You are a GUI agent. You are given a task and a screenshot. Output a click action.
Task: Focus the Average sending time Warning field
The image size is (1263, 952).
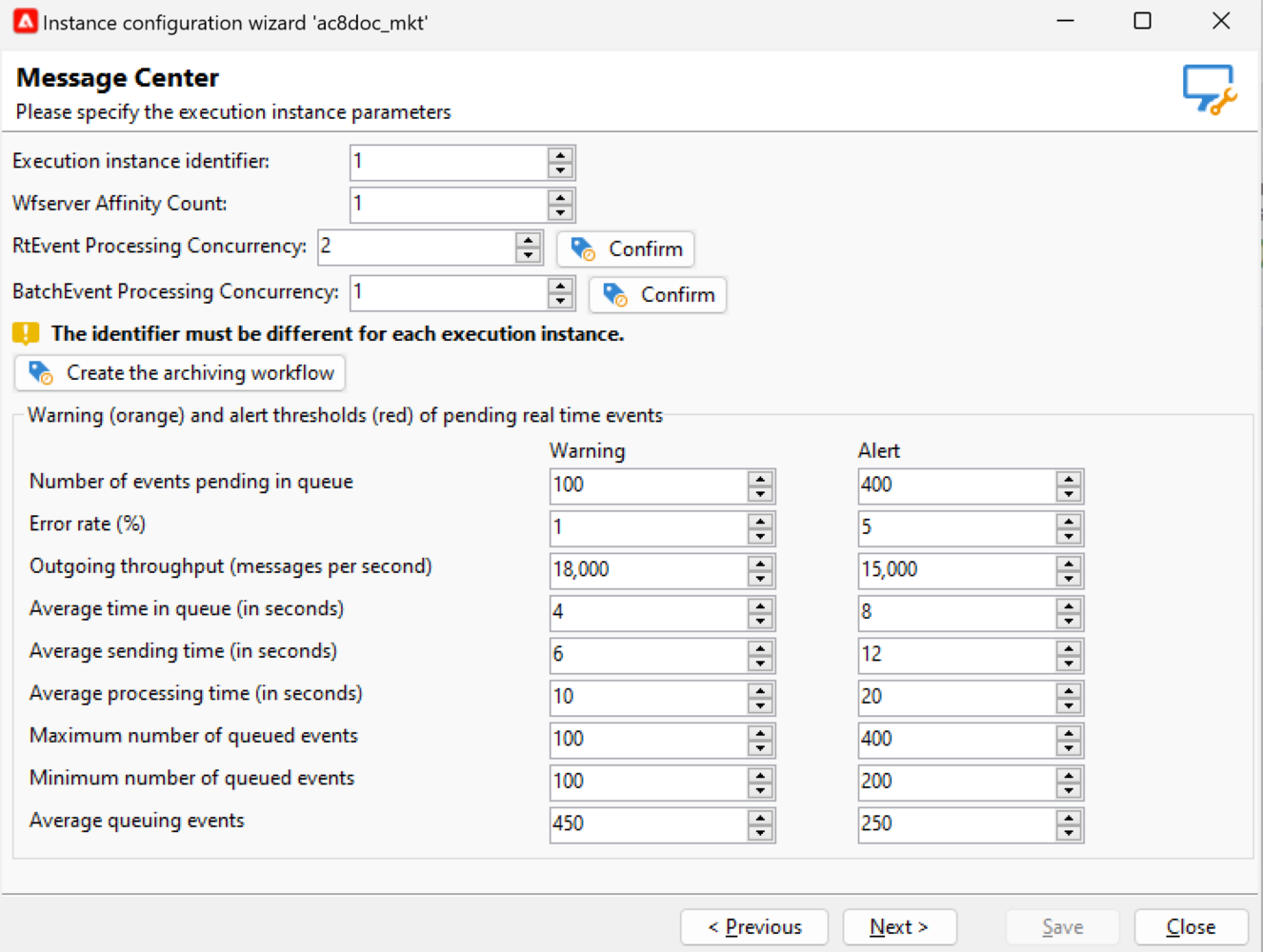[x=650, y=655]
